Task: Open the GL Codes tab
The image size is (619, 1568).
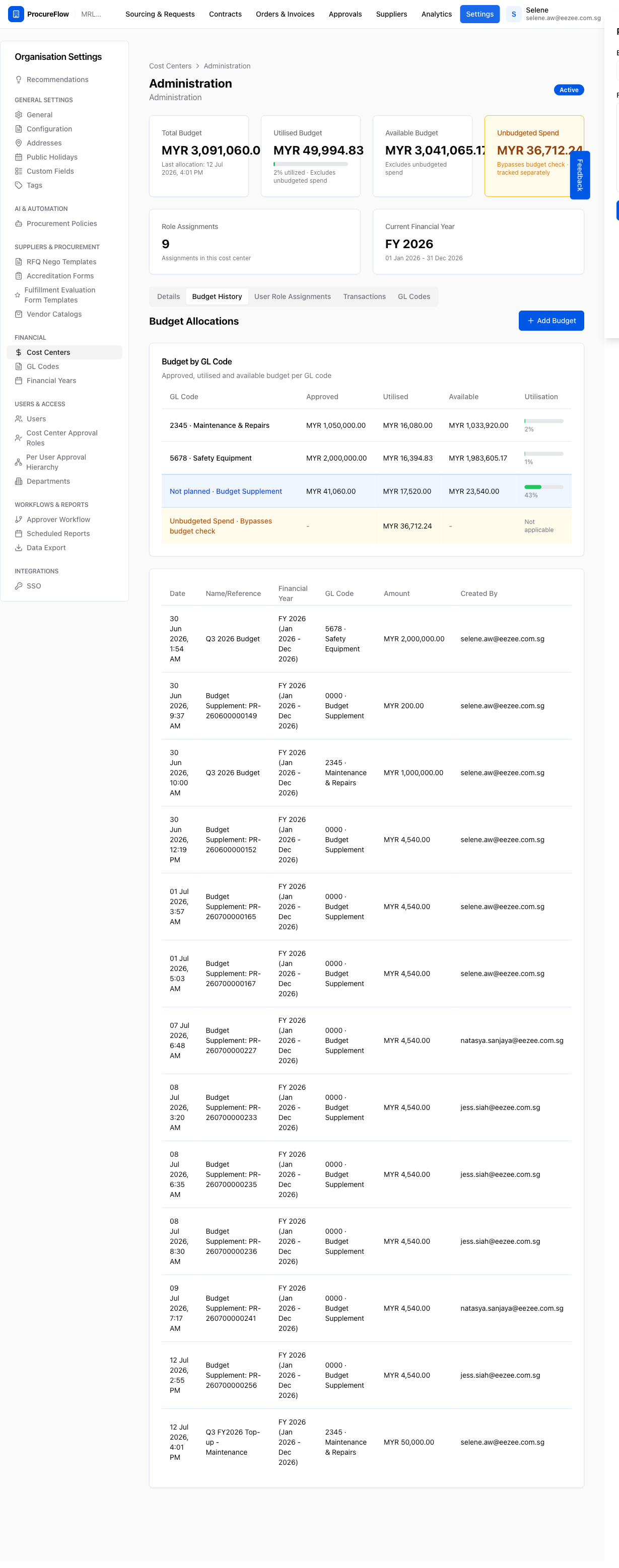Action: [414, 296]
